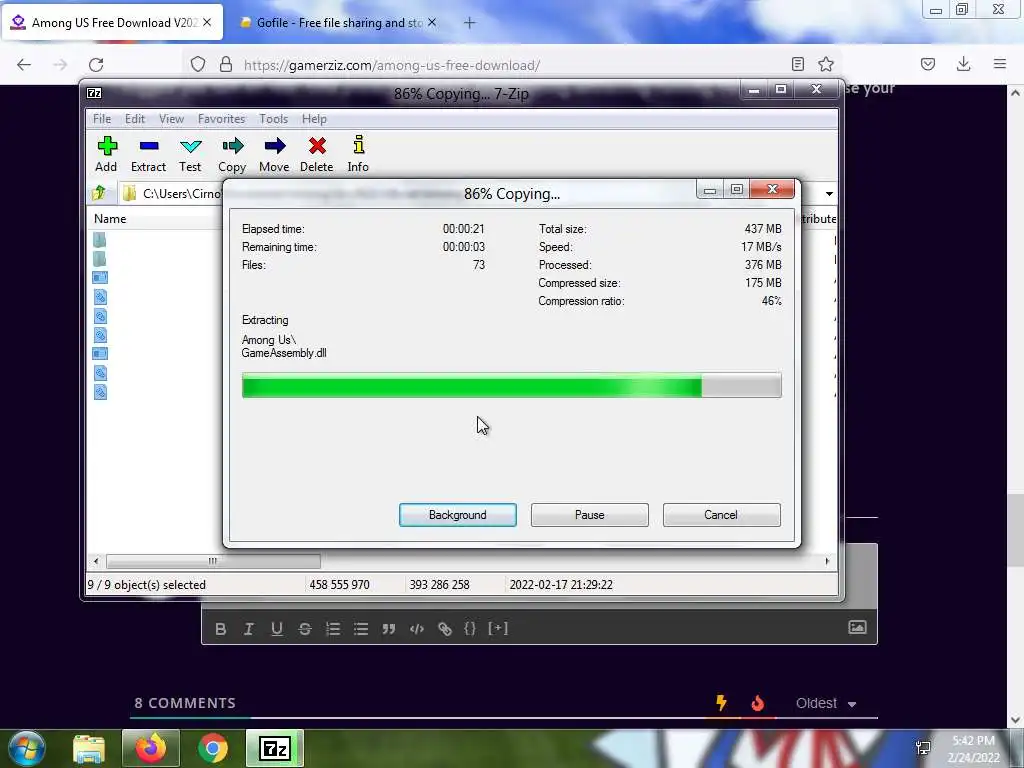This screenshot has width=1024, height=768.
Task: Apply bold in comment editor
Action: coord(221,629)
